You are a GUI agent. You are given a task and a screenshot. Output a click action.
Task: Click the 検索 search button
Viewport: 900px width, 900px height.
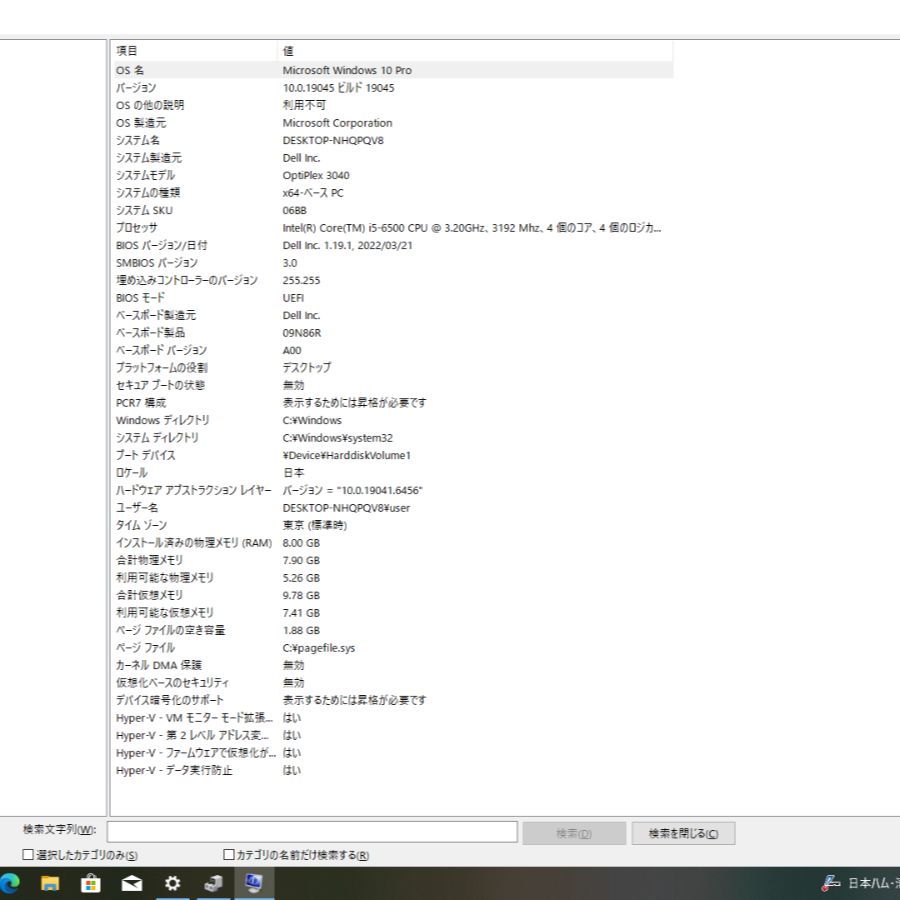coord(573,833)
